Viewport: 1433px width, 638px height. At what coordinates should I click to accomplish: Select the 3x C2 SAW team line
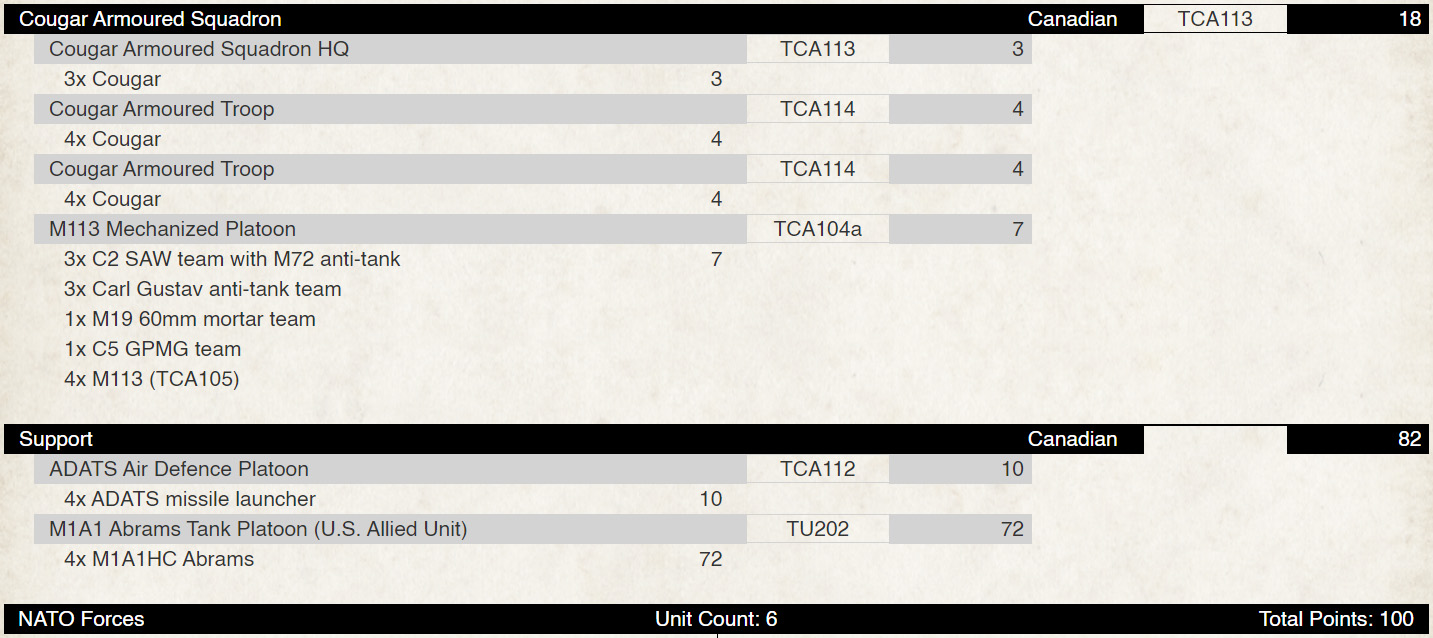click(x=232, y=259)
